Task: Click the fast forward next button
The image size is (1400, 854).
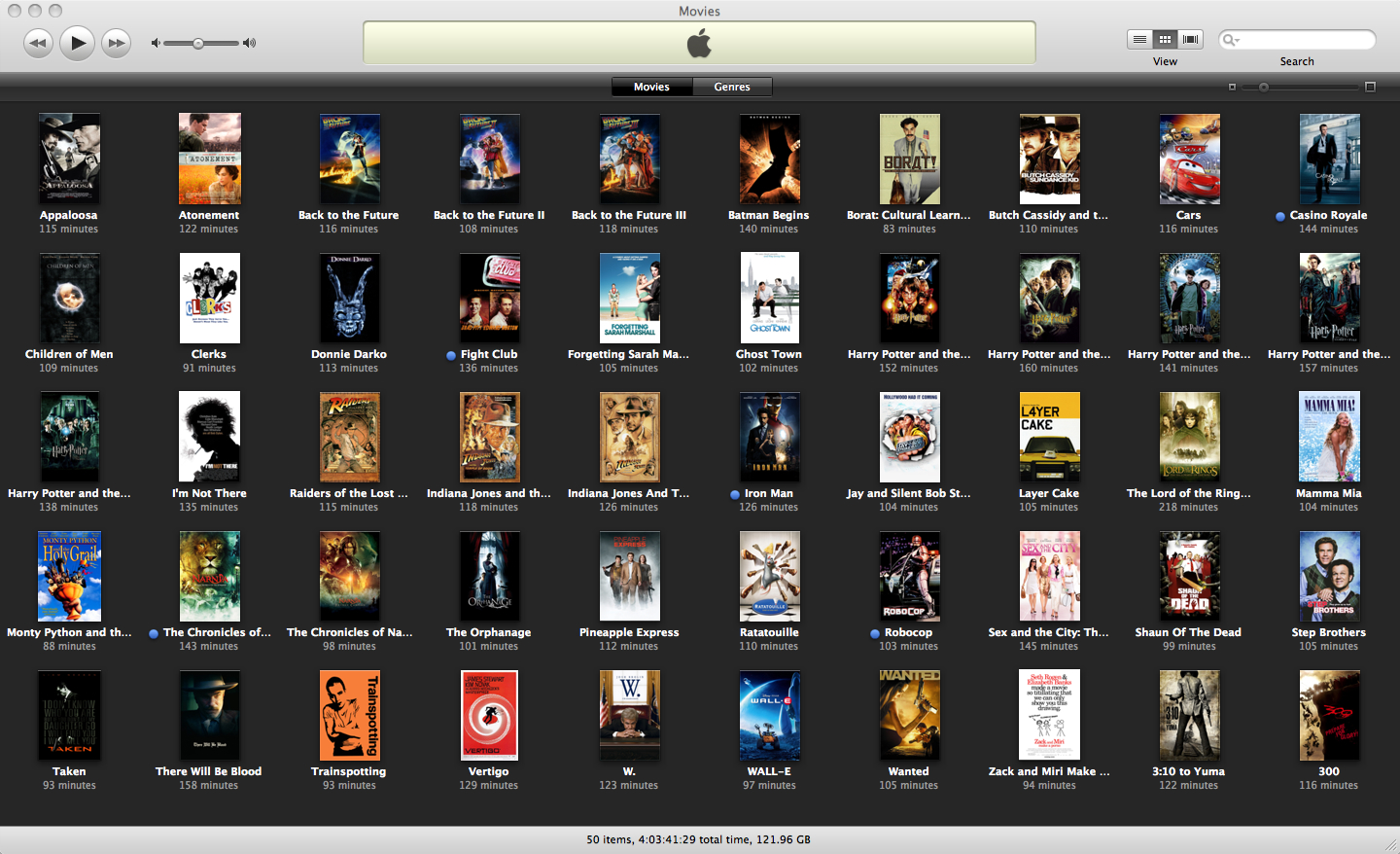Action: [117, 43]
